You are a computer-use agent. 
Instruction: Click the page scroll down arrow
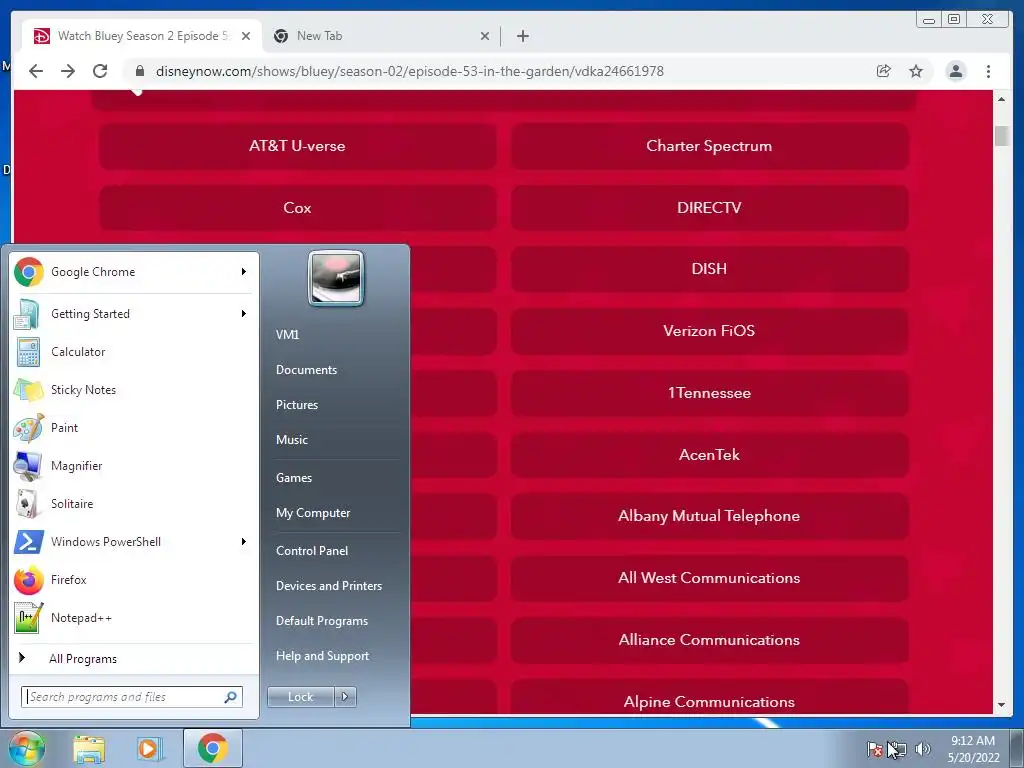(1001, 705)
